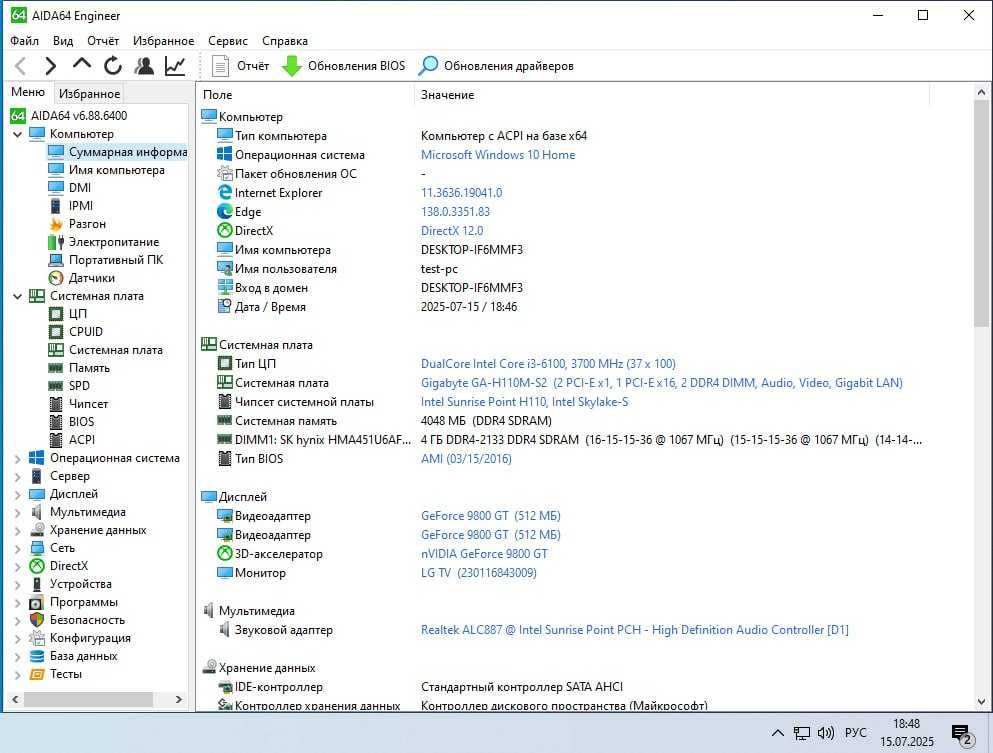This screenshot has width=993, height=753.
Task: Click the green BIOS update arrow icon
Action: pyautogui.click(x=291, y=66)
